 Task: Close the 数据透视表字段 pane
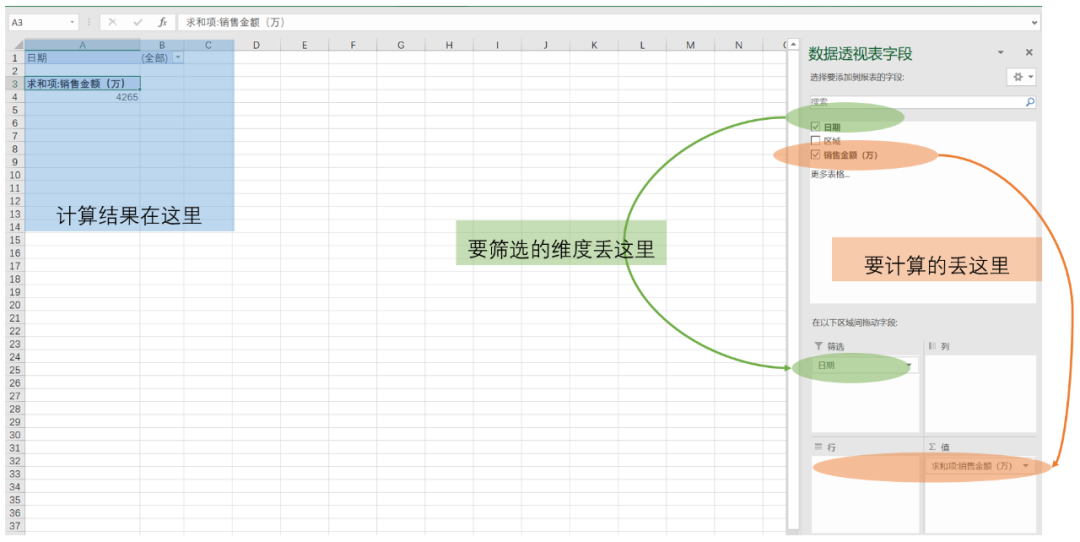[x=1029, y=52]
